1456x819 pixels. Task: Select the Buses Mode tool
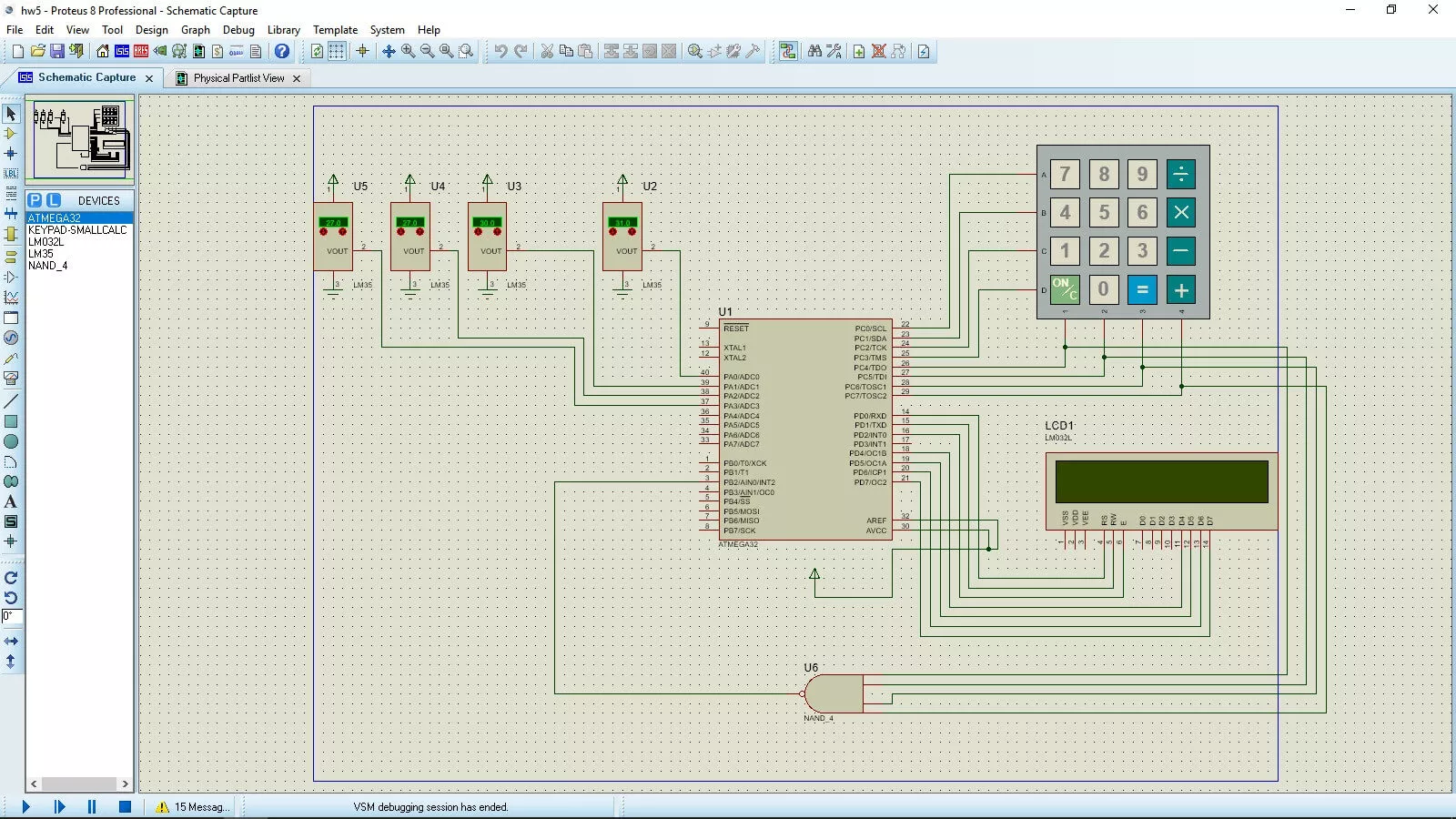[11, 213]
